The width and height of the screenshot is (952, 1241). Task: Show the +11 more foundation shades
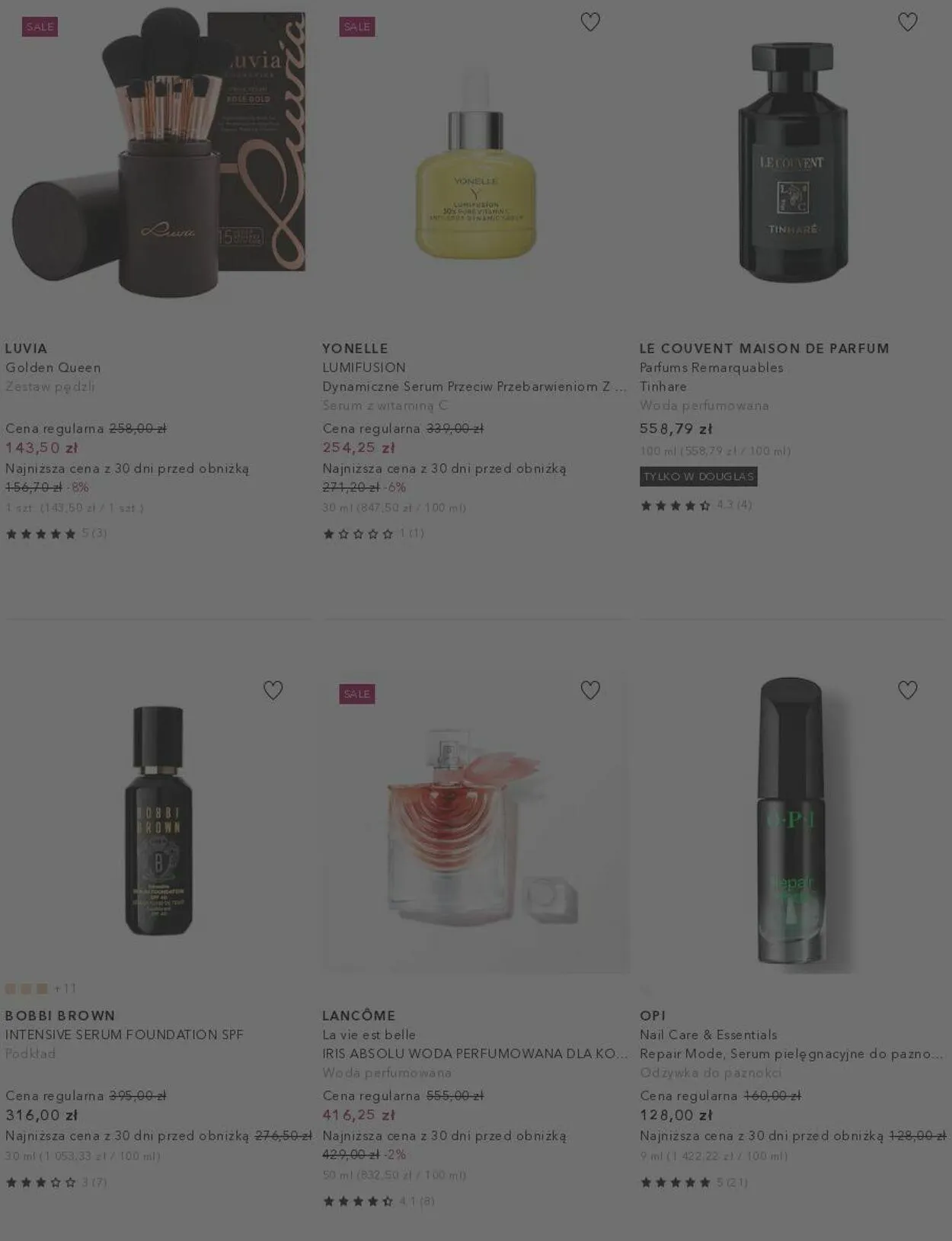click(65, 989)
